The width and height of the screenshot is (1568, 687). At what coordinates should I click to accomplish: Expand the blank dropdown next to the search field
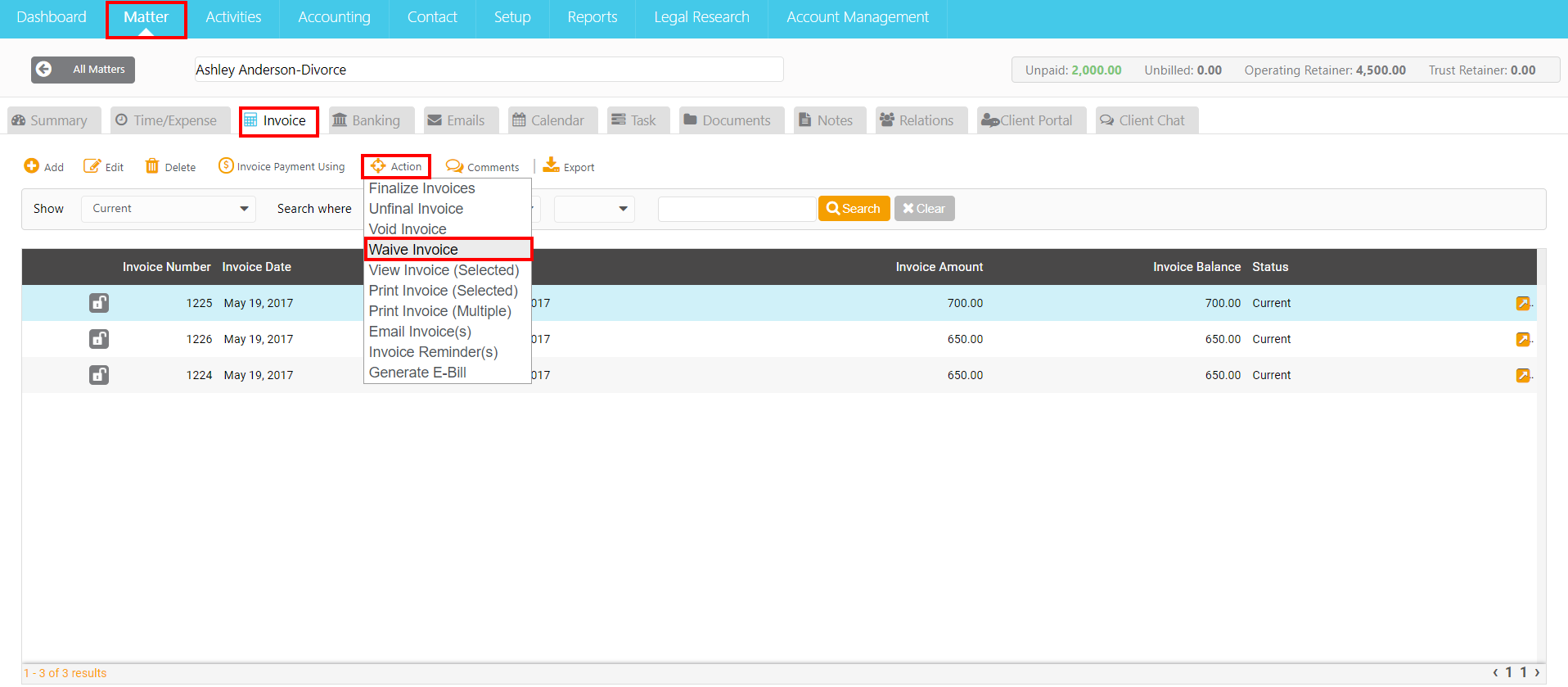(x=594, y=209)
